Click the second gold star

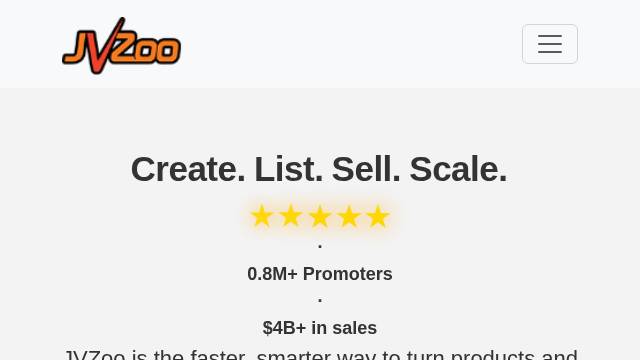click(291, 216)
